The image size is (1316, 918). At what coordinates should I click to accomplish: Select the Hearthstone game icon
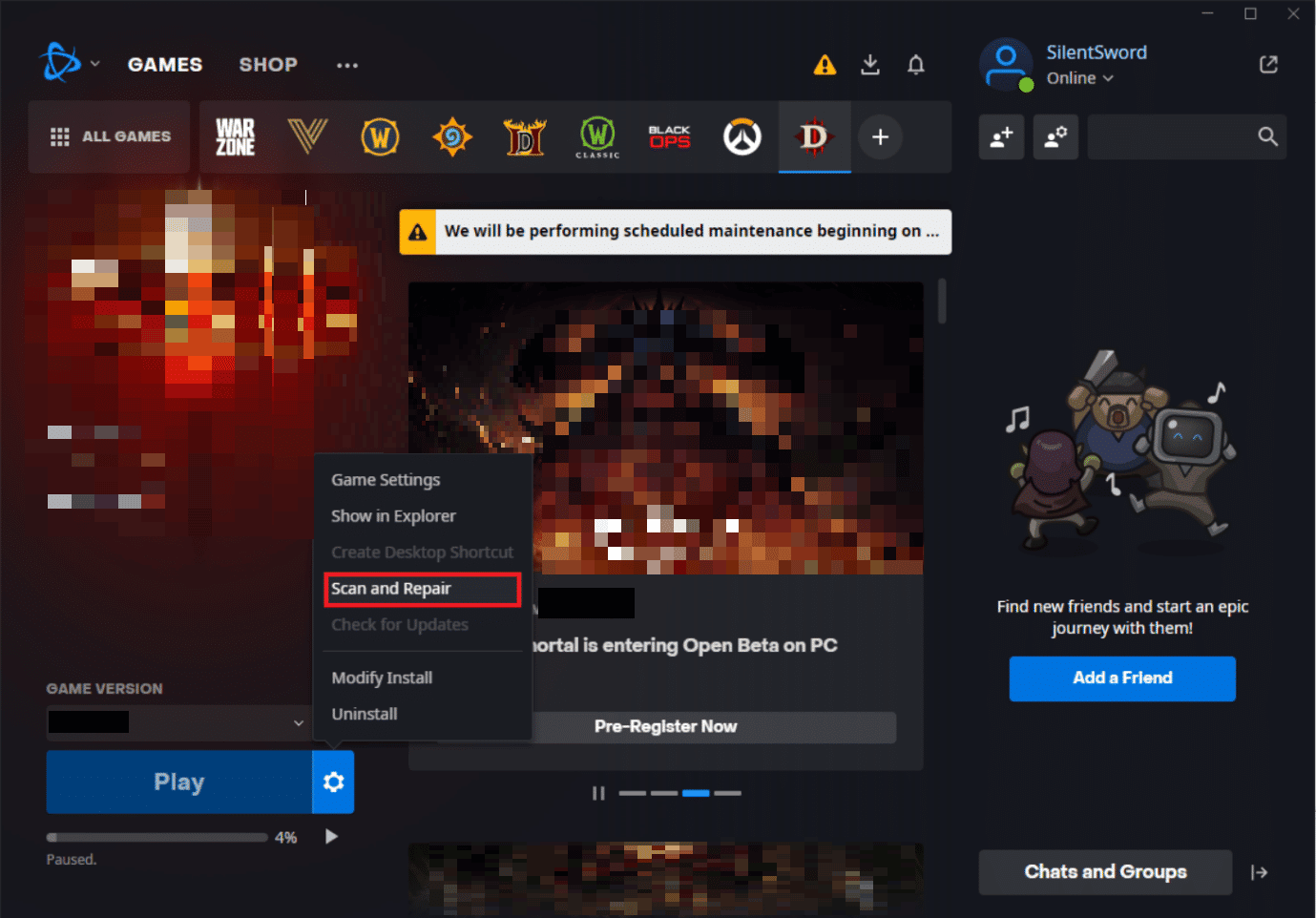[452, 137]
